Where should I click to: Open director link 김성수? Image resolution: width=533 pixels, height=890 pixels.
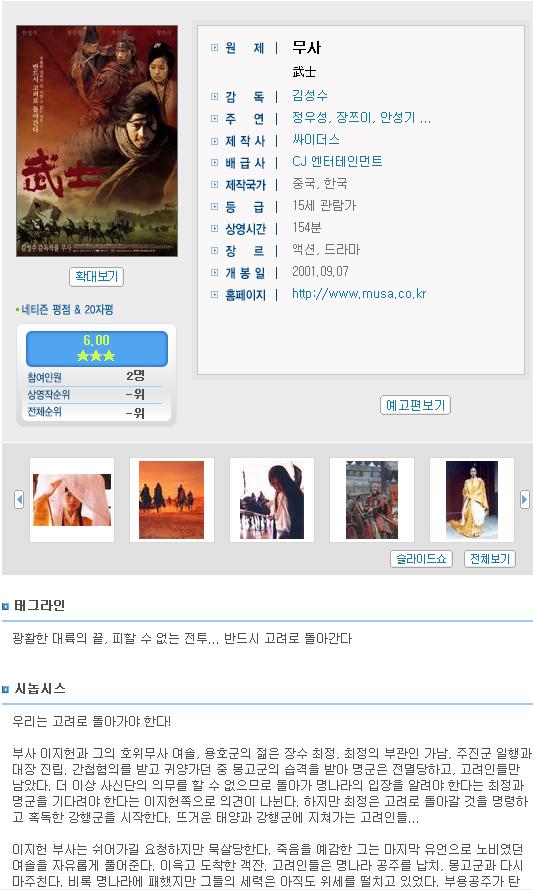coord(310,95)
